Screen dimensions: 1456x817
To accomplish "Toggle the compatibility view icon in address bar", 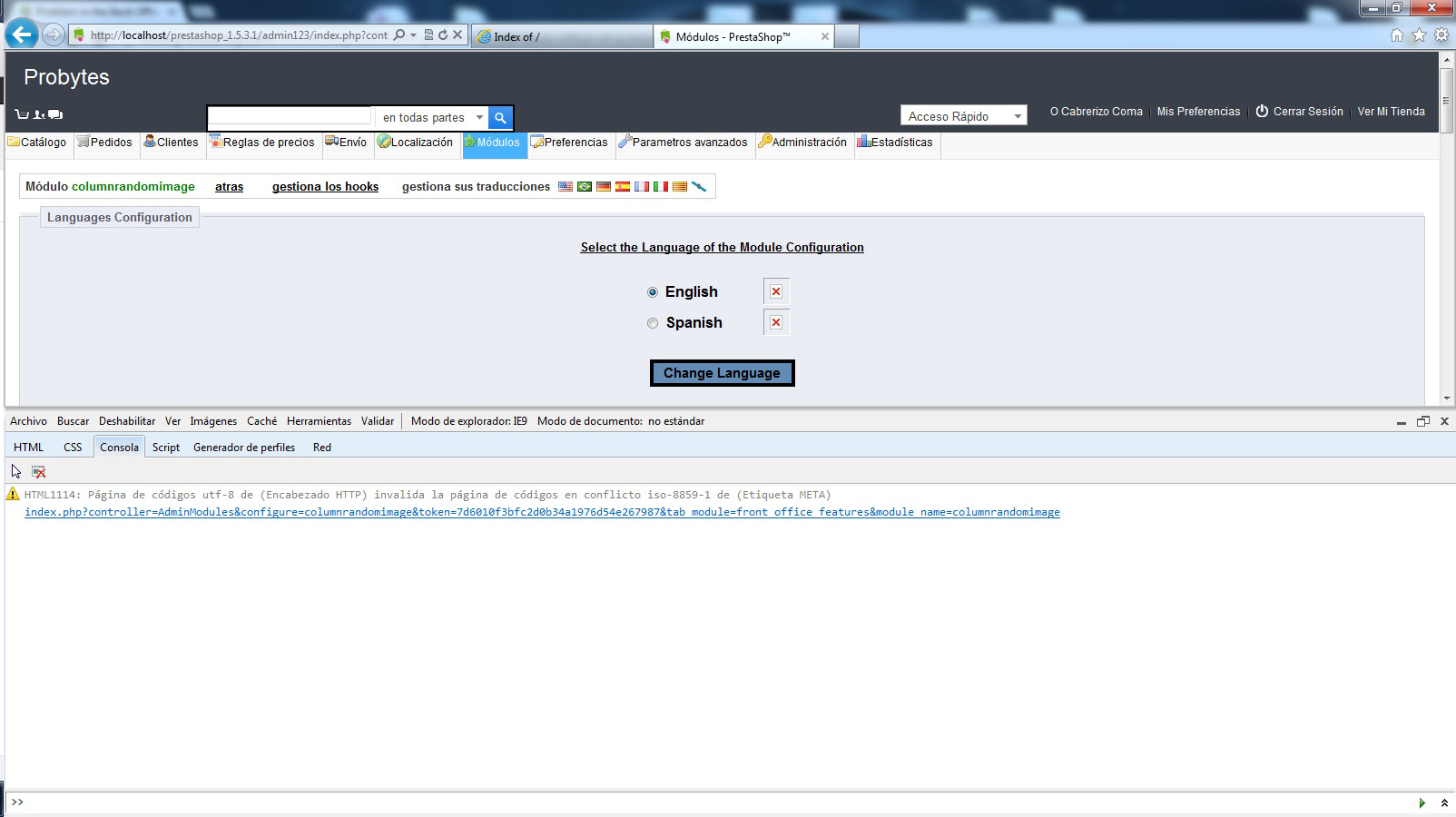I will click(428, 35).
